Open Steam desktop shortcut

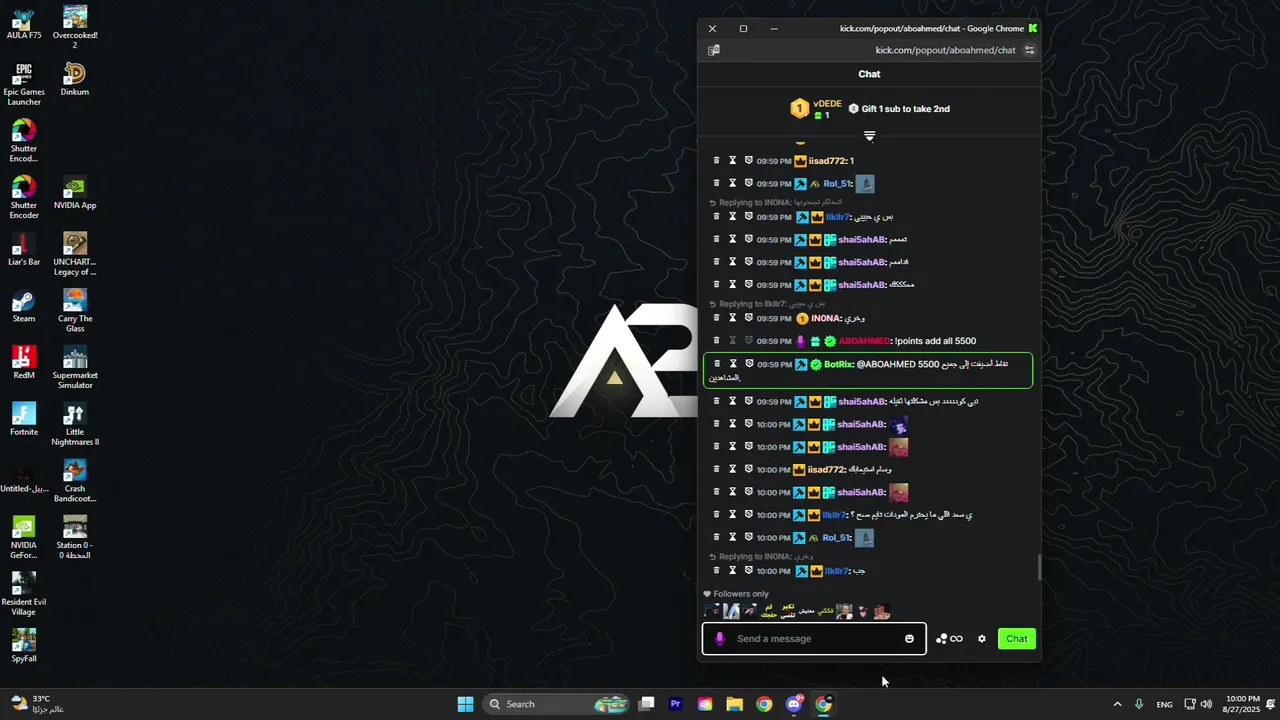24,306
